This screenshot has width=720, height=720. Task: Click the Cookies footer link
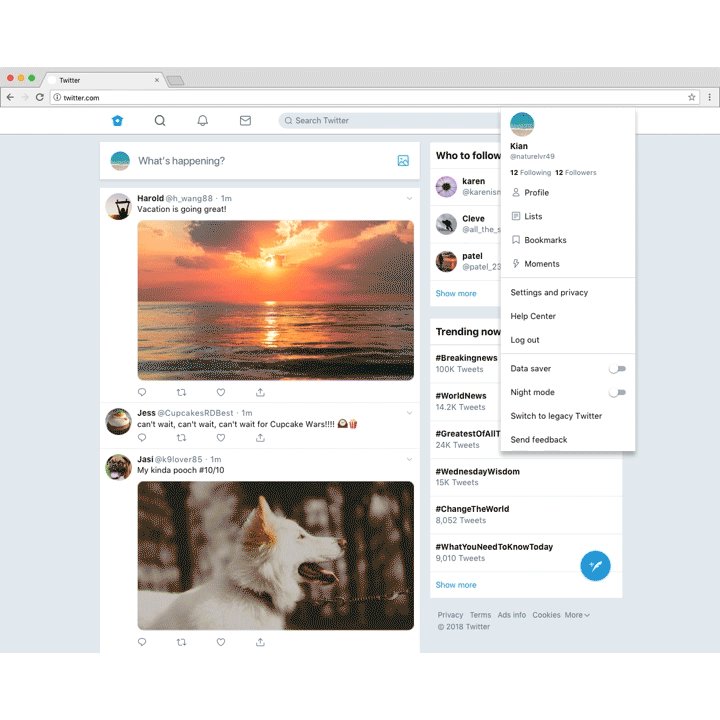(546, 615)
